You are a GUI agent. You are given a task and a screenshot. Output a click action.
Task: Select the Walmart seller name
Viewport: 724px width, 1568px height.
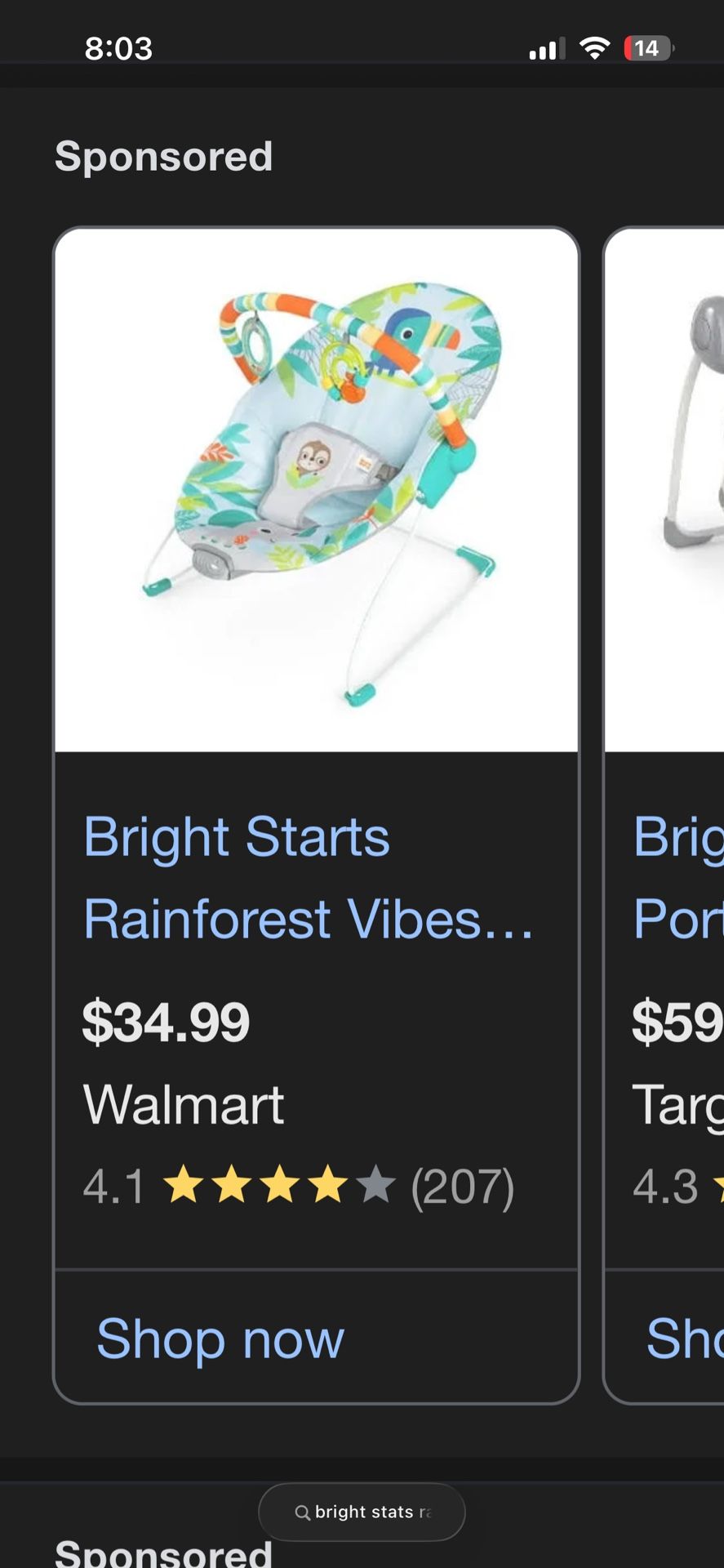coord(184,1105)
